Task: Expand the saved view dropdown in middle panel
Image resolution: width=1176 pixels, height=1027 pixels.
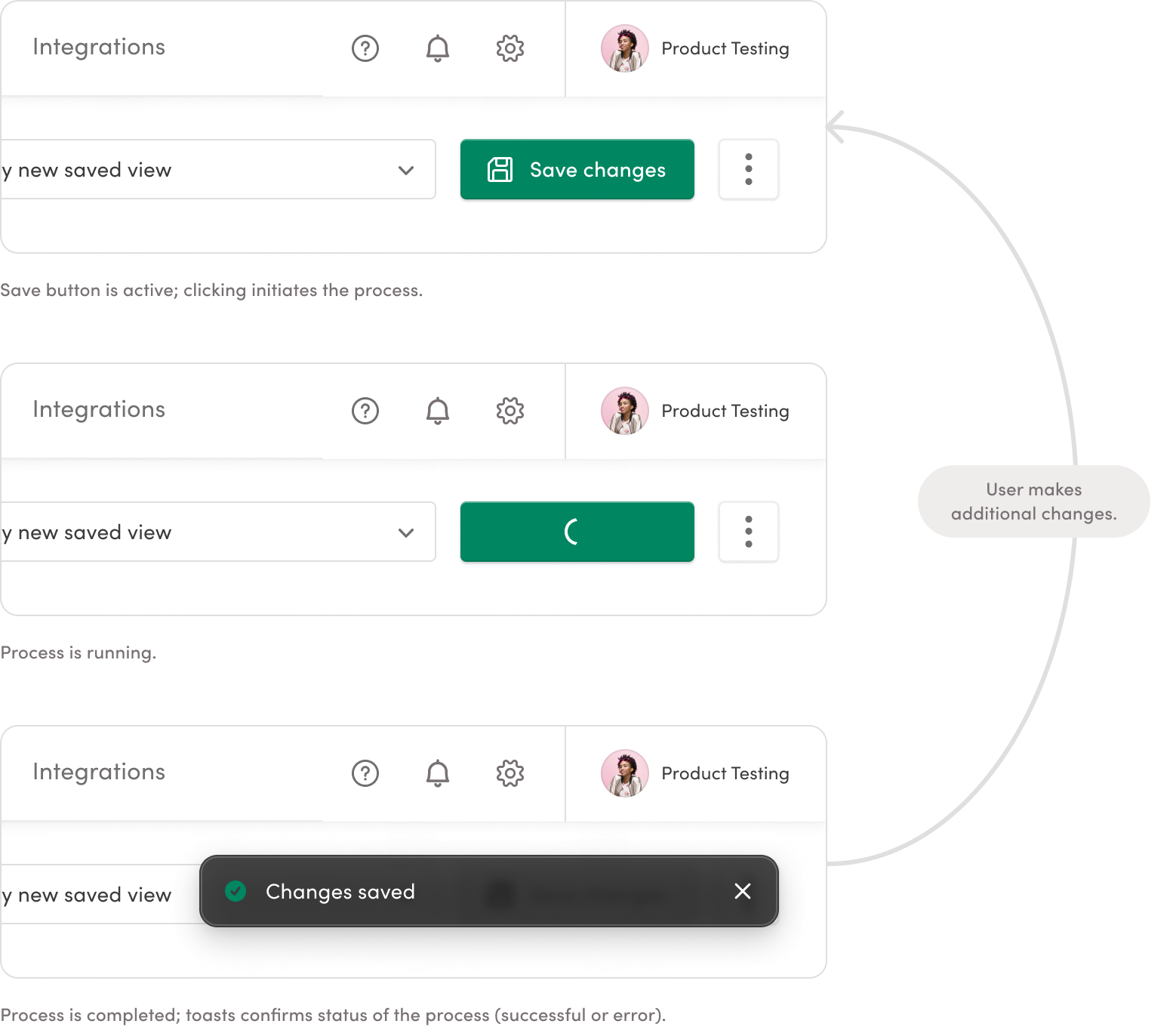Action: coord(406,532)
